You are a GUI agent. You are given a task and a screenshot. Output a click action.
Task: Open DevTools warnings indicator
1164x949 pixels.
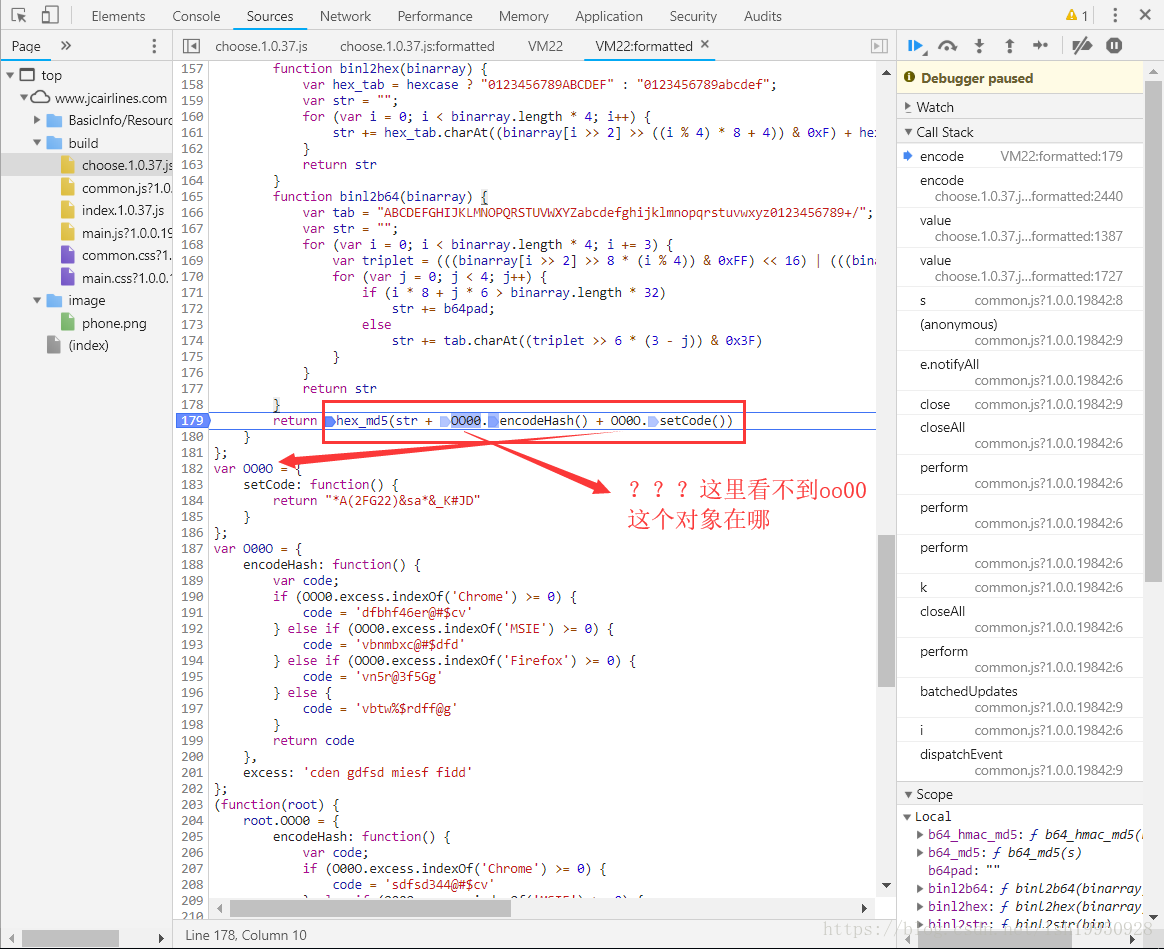[x=1076, y=15]
